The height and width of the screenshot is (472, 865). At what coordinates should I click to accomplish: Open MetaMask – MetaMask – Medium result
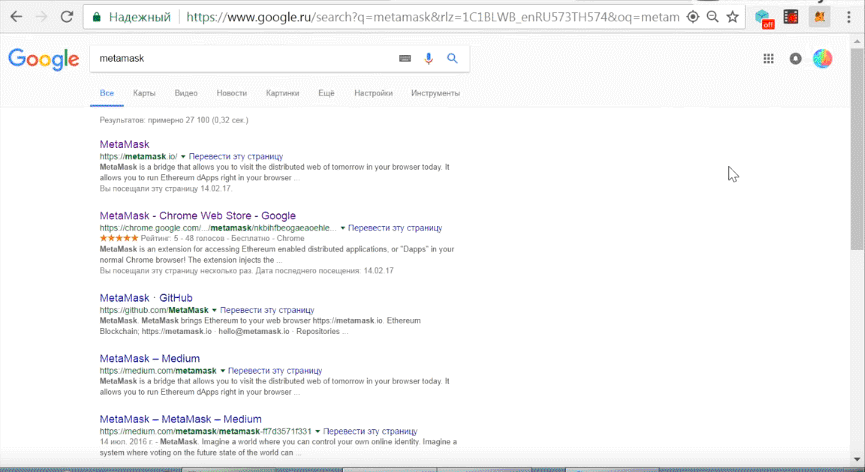[180, 419]
